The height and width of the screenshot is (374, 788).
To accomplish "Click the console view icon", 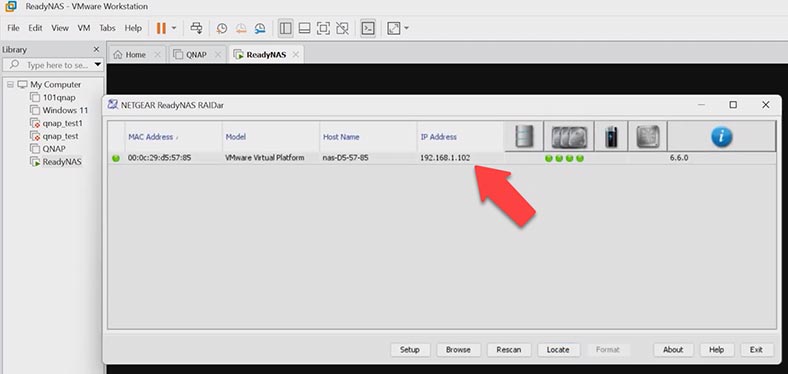I will pyautogui.click(x=368, y=28).
